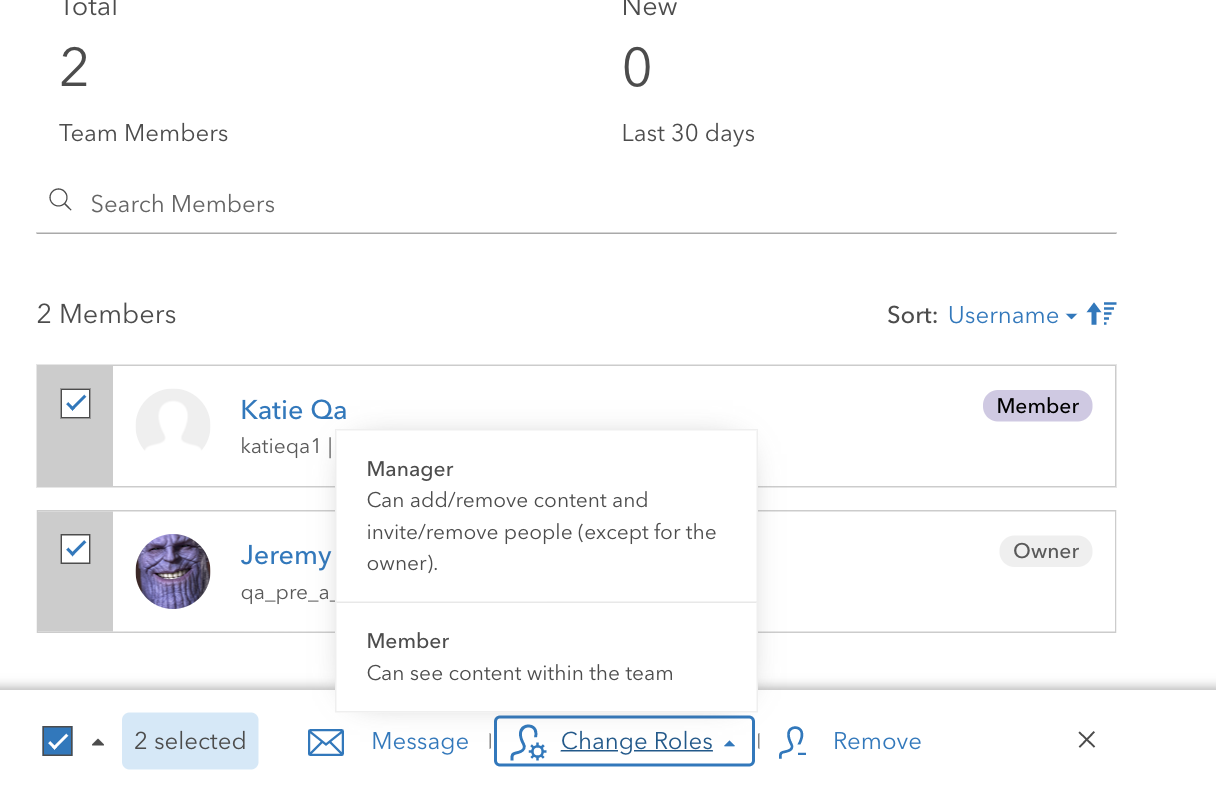Click the Remove action for selected members
This screenshot has width=1216, height=786.
tap(876, 741)
